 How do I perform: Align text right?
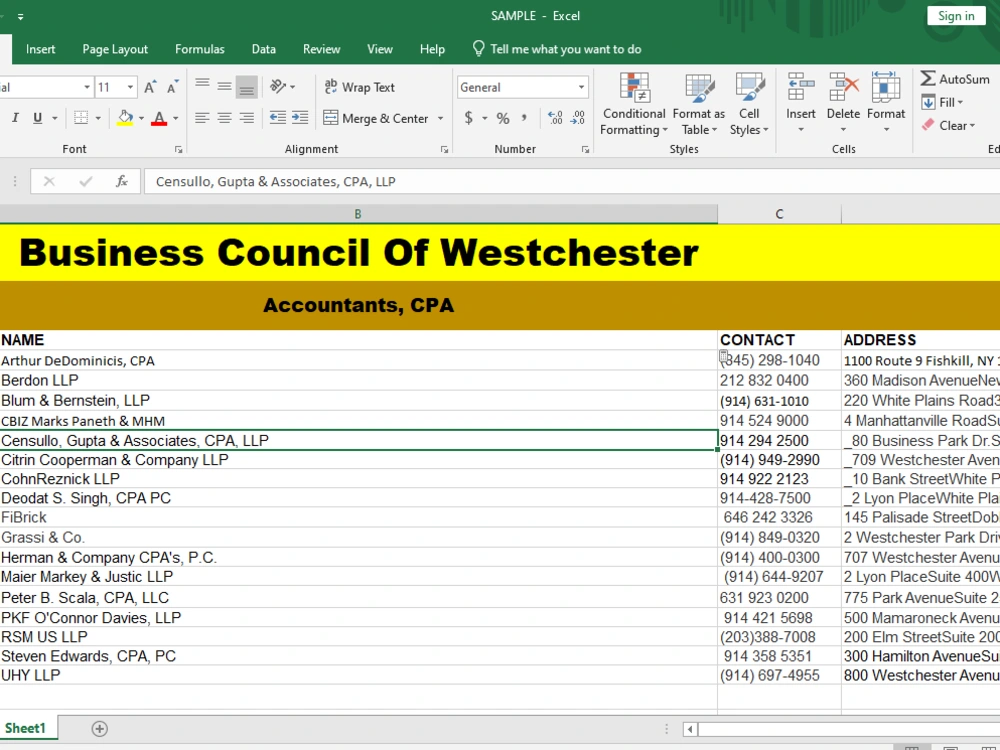246,118
